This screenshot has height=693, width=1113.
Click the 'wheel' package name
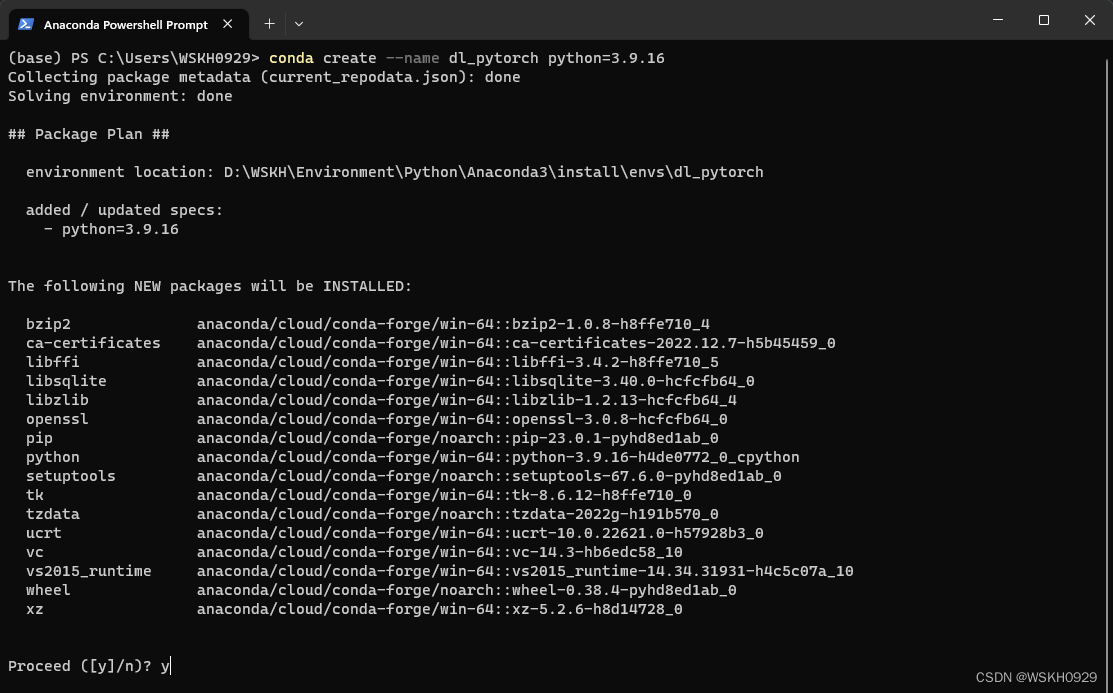point(48,590)
